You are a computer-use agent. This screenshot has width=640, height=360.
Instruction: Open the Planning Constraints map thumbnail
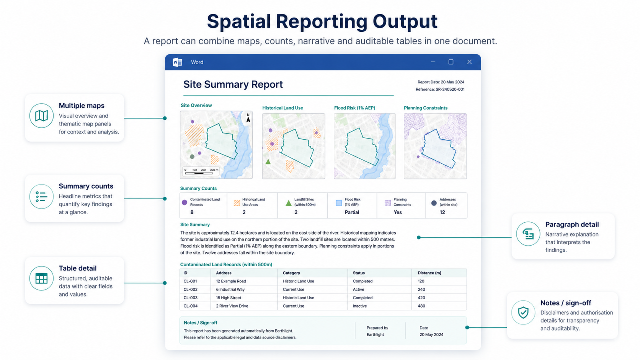tap(435, 146)
